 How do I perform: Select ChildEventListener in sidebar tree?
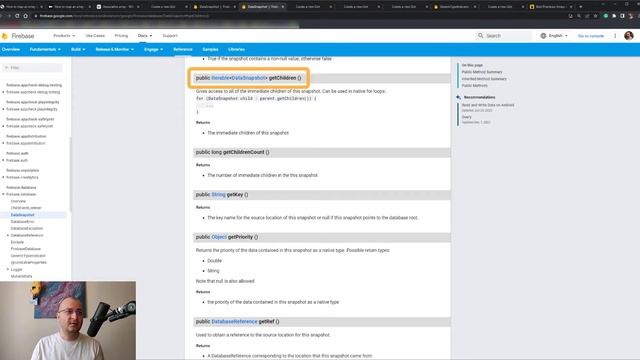pyautogui.click(x=26, y=208)
